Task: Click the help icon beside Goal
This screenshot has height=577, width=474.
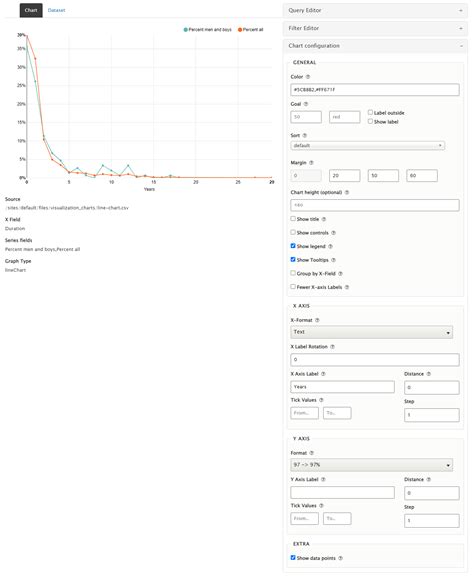Action: click(306, 104)
